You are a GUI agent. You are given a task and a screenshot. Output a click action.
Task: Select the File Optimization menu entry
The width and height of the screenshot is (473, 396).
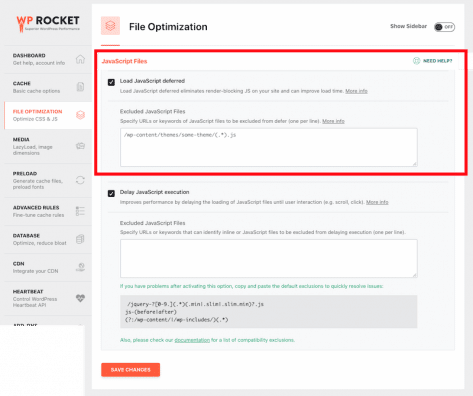48,115
